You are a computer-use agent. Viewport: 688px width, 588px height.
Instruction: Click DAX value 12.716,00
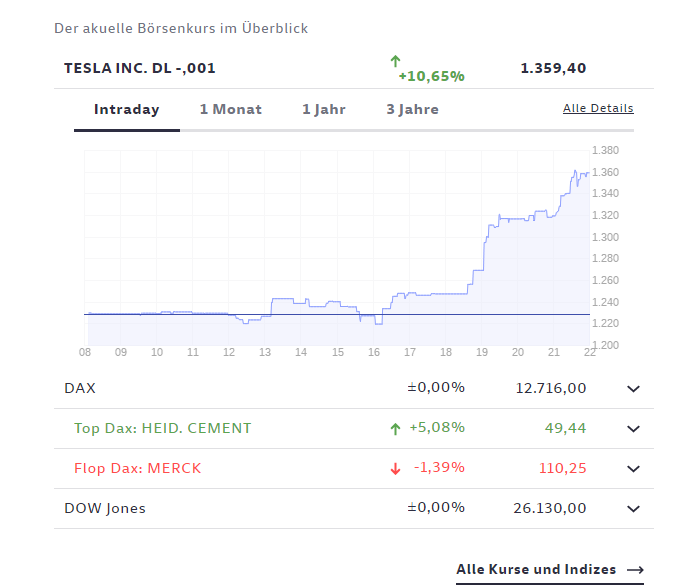[x=551, y=388]
